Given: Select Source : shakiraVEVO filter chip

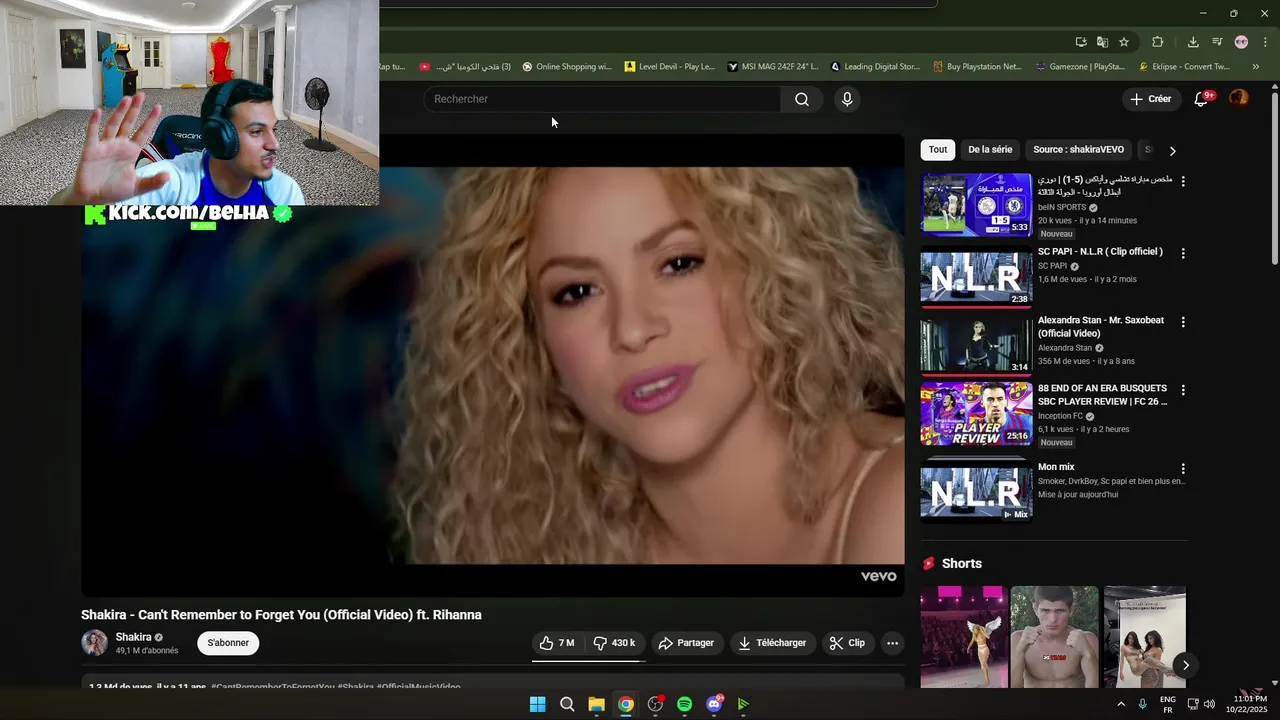Looking at the screenshot, I should point(1078,150).
